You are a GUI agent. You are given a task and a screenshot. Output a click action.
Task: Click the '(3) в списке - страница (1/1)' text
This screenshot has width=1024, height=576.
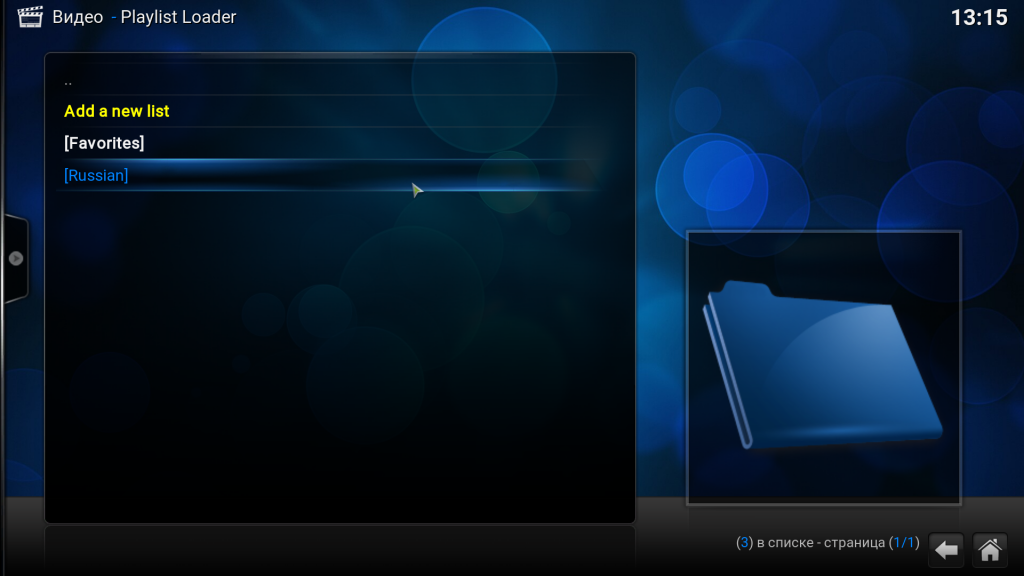827,543
